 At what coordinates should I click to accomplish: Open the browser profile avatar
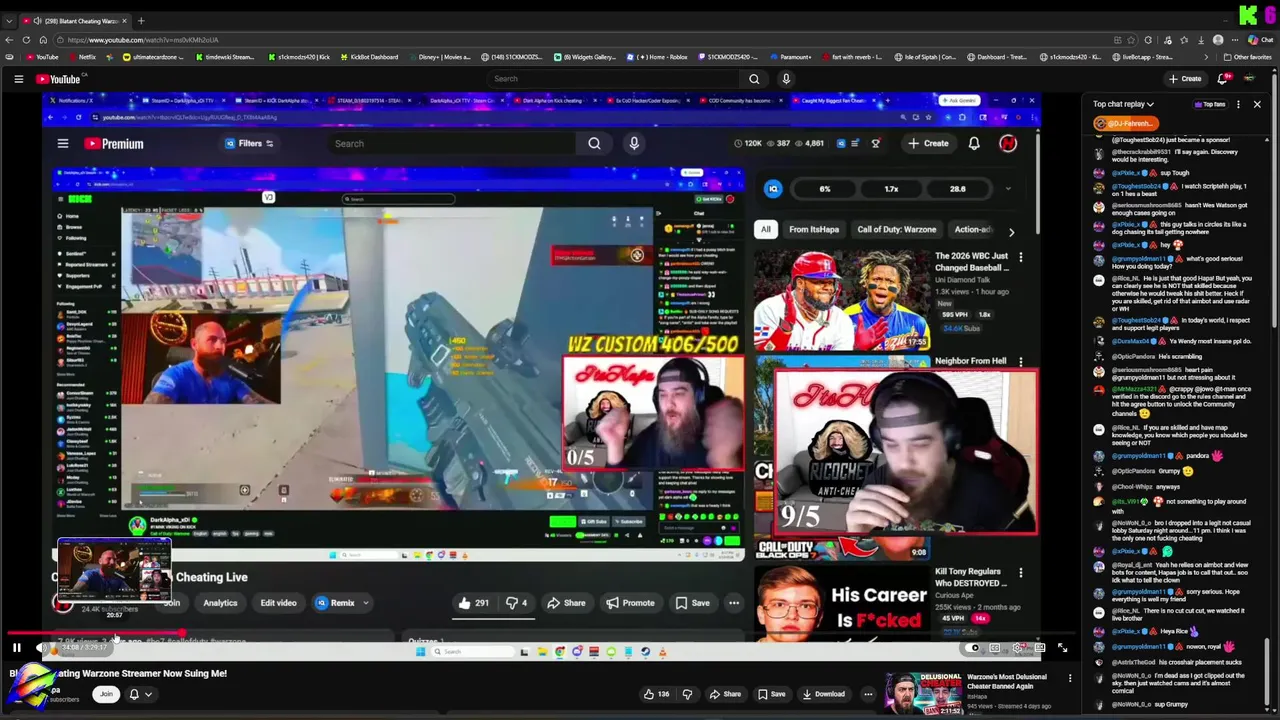(1218, 40)
